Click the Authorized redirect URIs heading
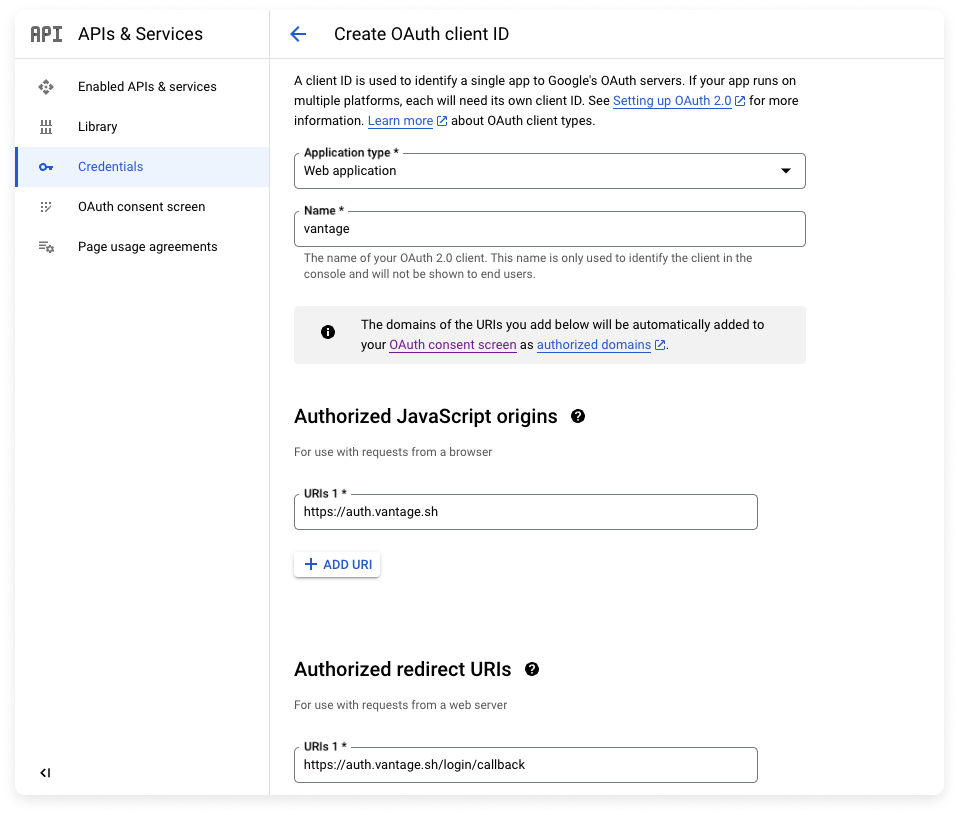The width and height of the screenshot is (959, 815). click(x=402, y=669)
